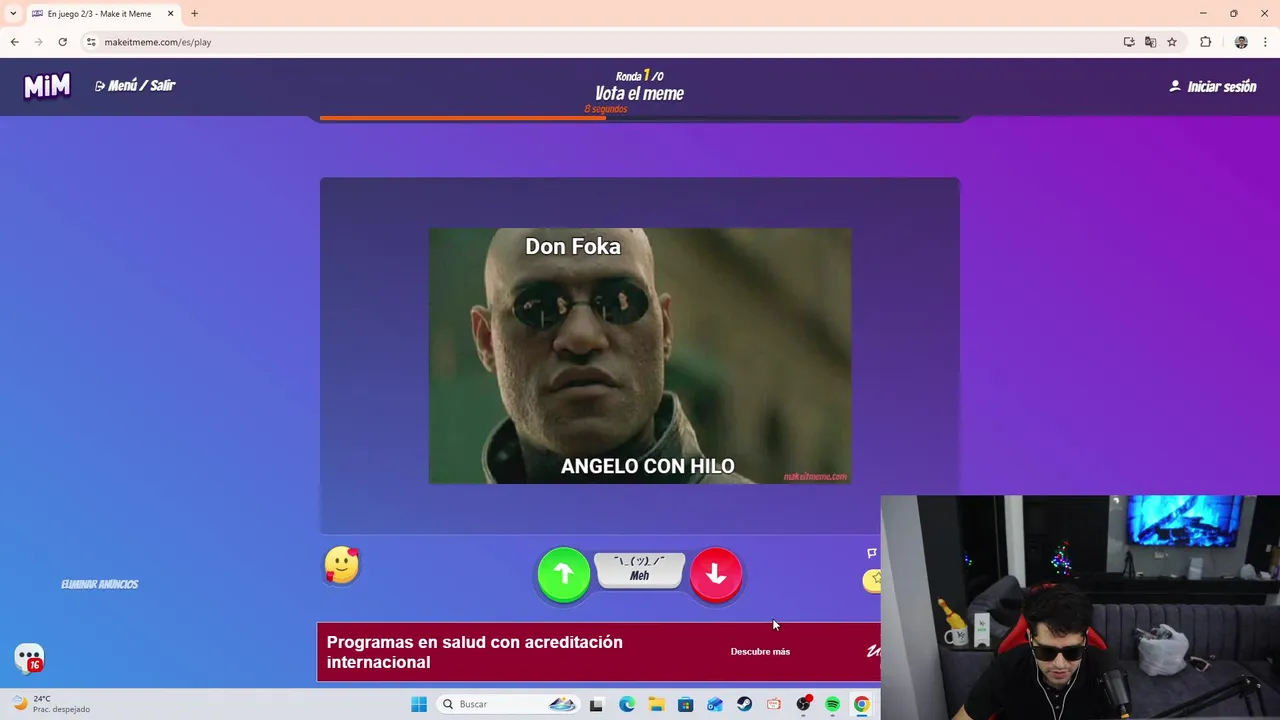Open OBS Studio from the taskbar
1280x720 pixels.
803,704
